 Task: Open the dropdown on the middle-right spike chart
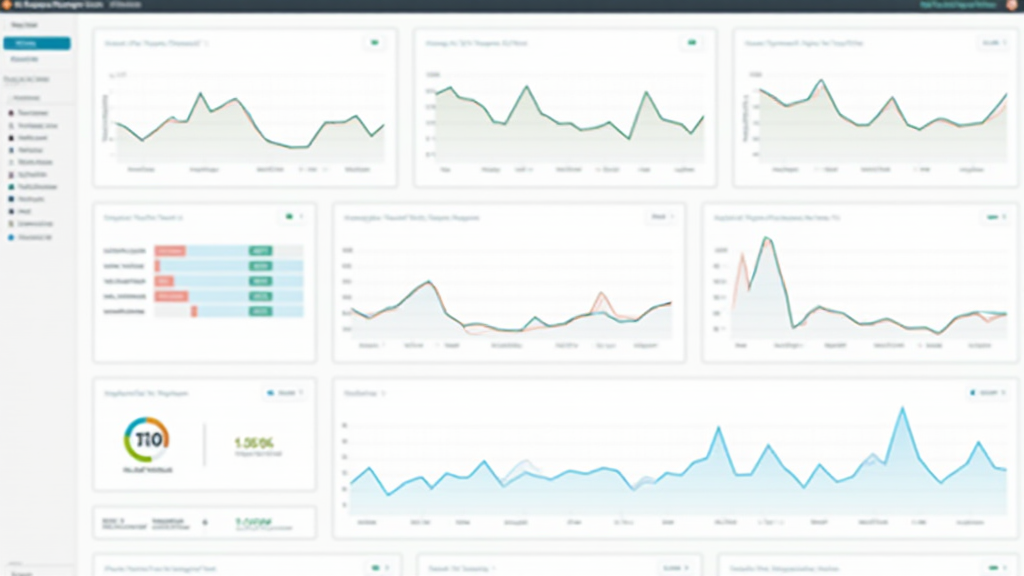coord(995,216)
